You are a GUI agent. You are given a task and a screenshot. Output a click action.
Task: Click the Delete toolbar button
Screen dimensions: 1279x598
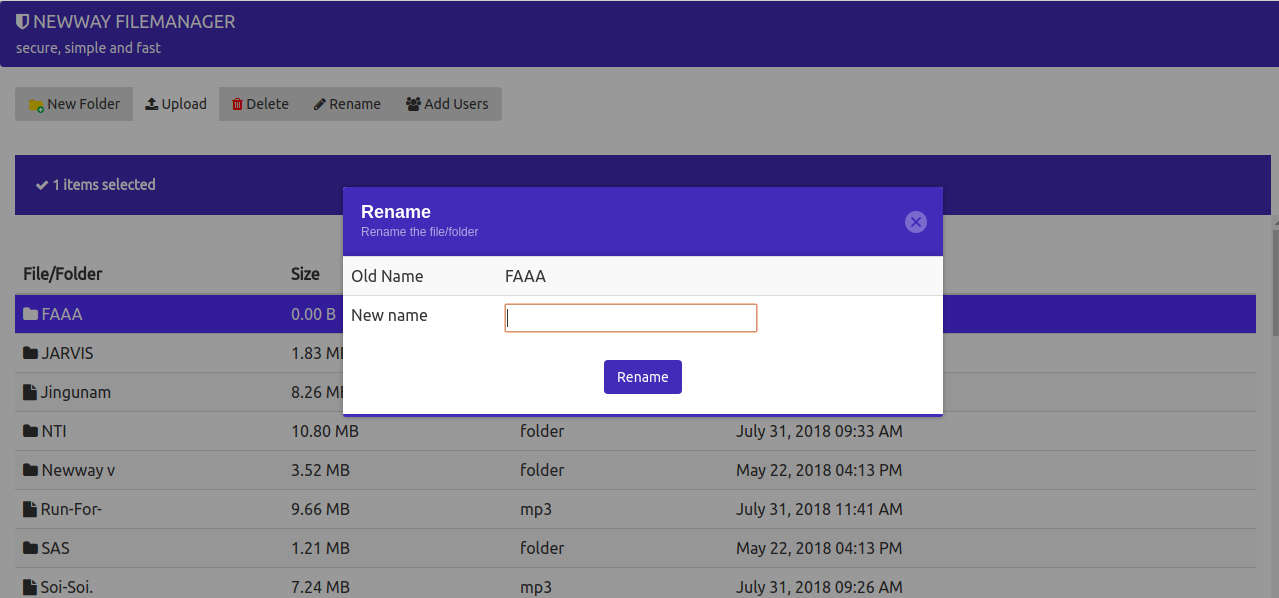click(x=260, y=104)
